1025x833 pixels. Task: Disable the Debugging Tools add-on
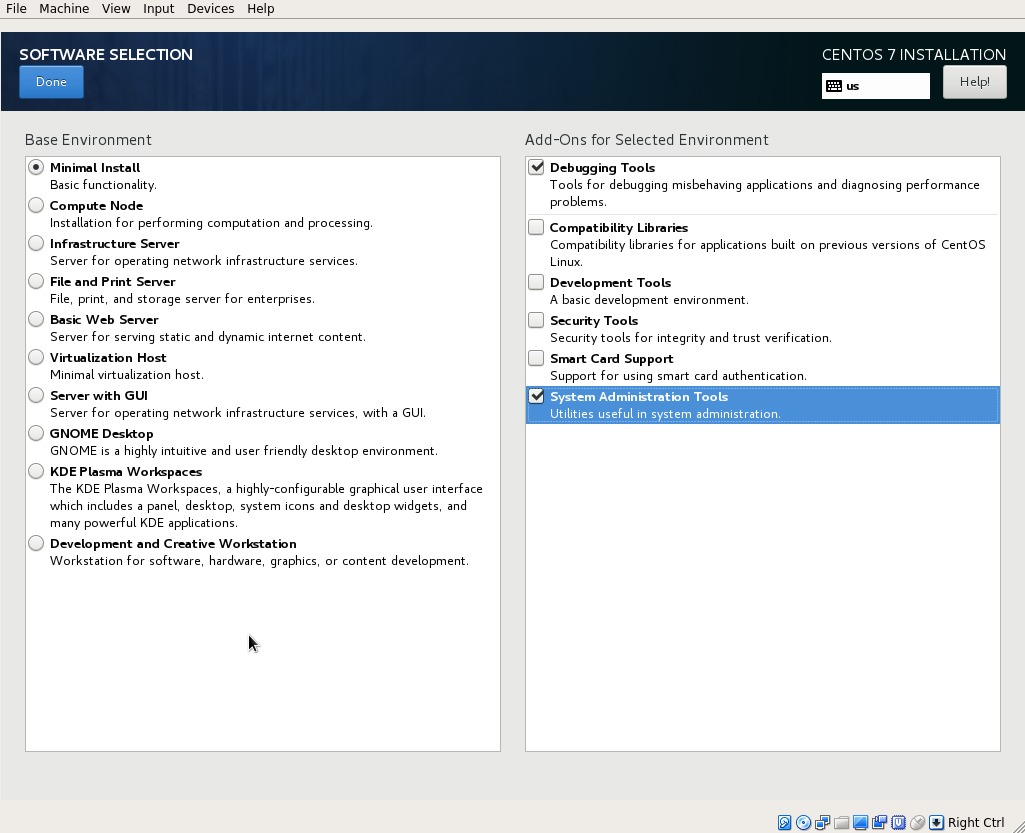pyautogui.click(x=536, y=166)
